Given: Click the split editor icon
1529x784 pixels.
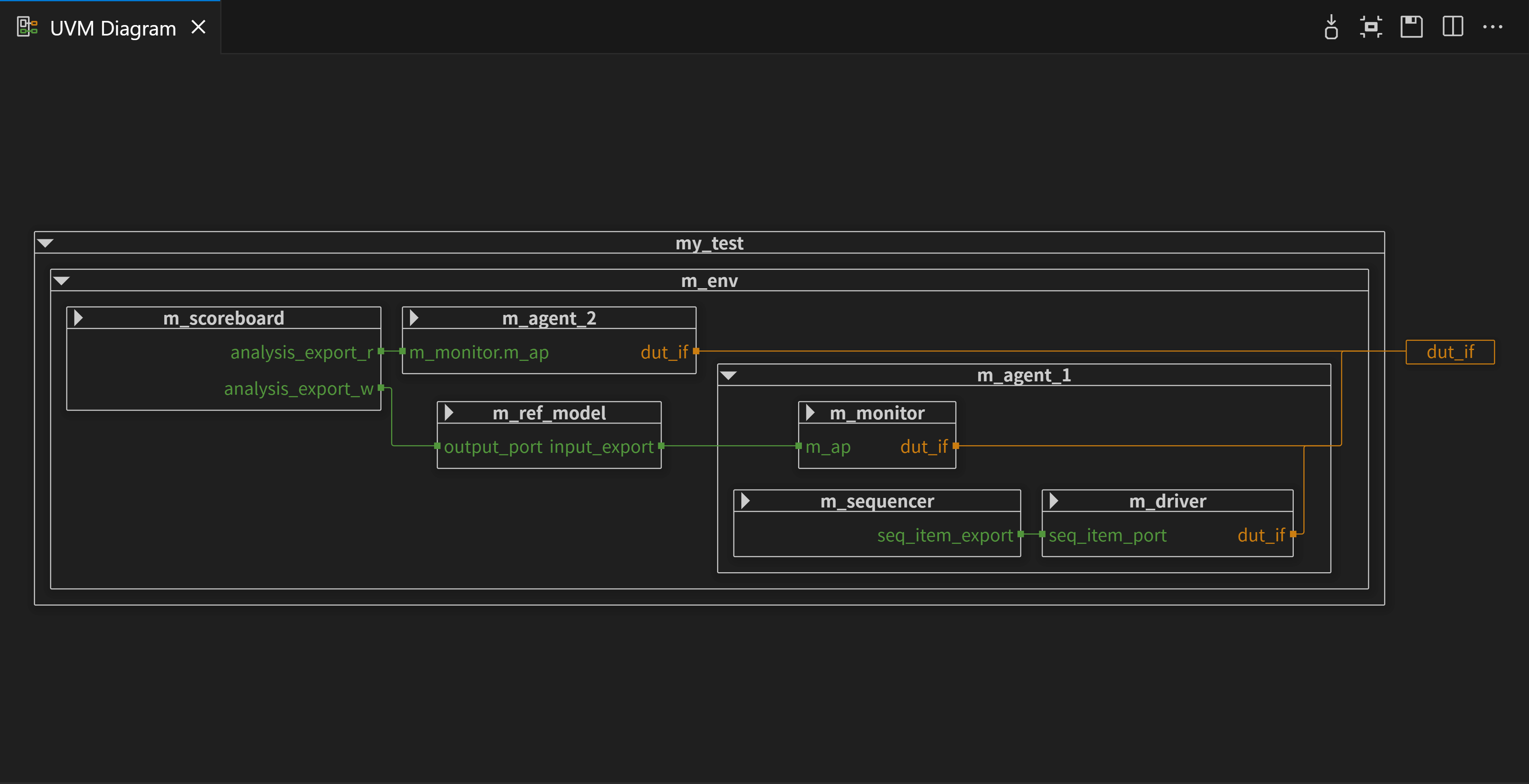Looking at the screenshot, I should pos(1453,27).
